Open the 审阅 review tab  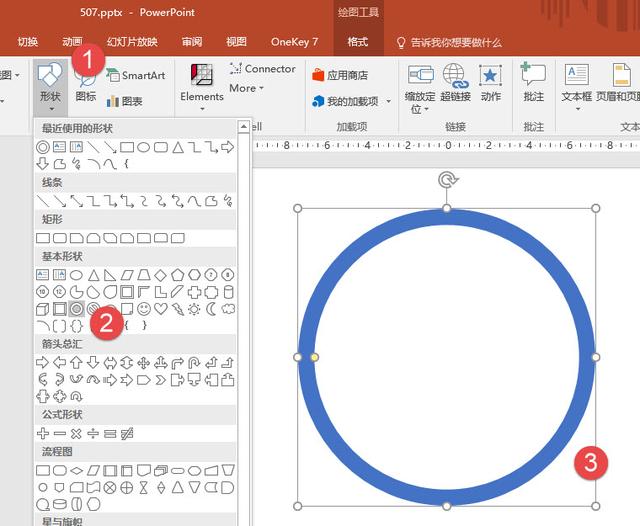(x=192, y=42)
